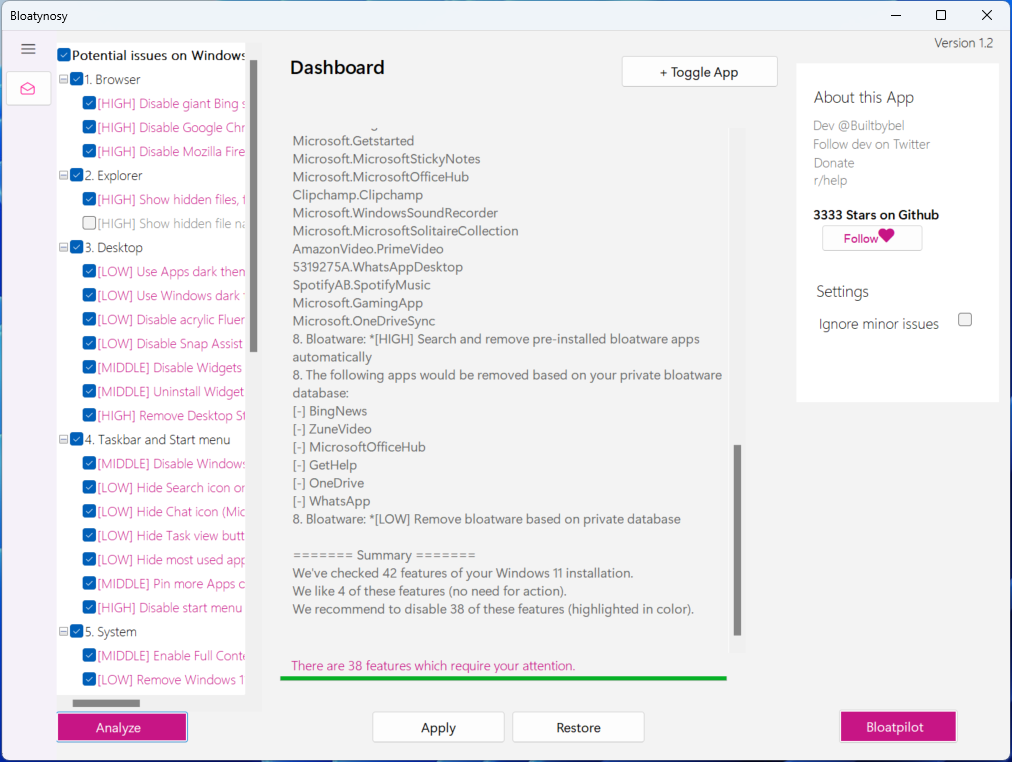1012x762 pixels.
Task: Select Hide most used apps item
Action: tap(171, 559)
